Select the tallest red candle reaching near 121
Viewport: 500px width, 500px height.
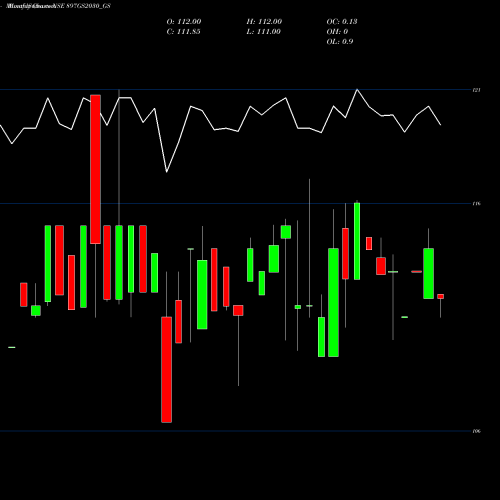pos(95,169)
